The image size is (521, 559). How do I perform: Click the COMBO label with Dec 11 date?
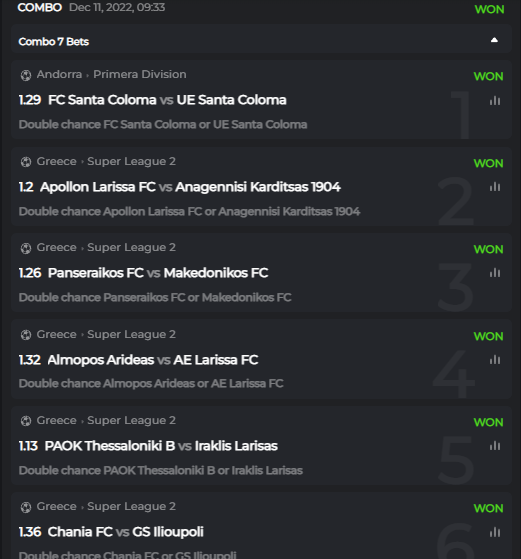(91, 7)
